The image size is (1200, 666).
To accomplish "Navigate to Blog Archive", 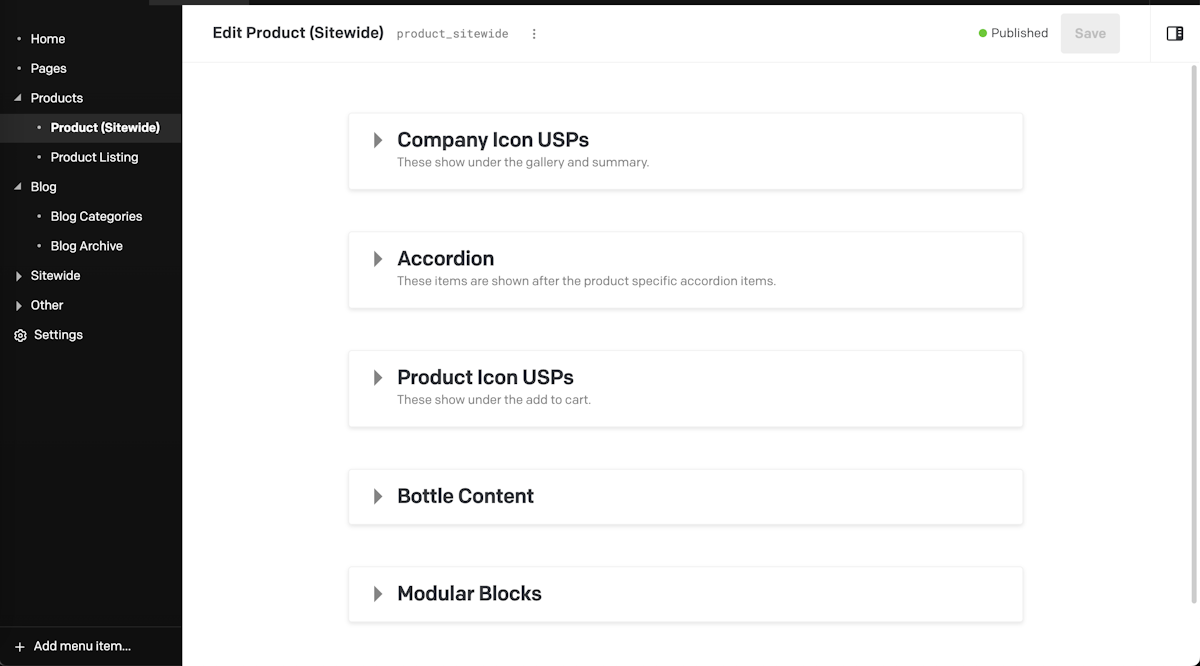I will click(x=87, y=245).
